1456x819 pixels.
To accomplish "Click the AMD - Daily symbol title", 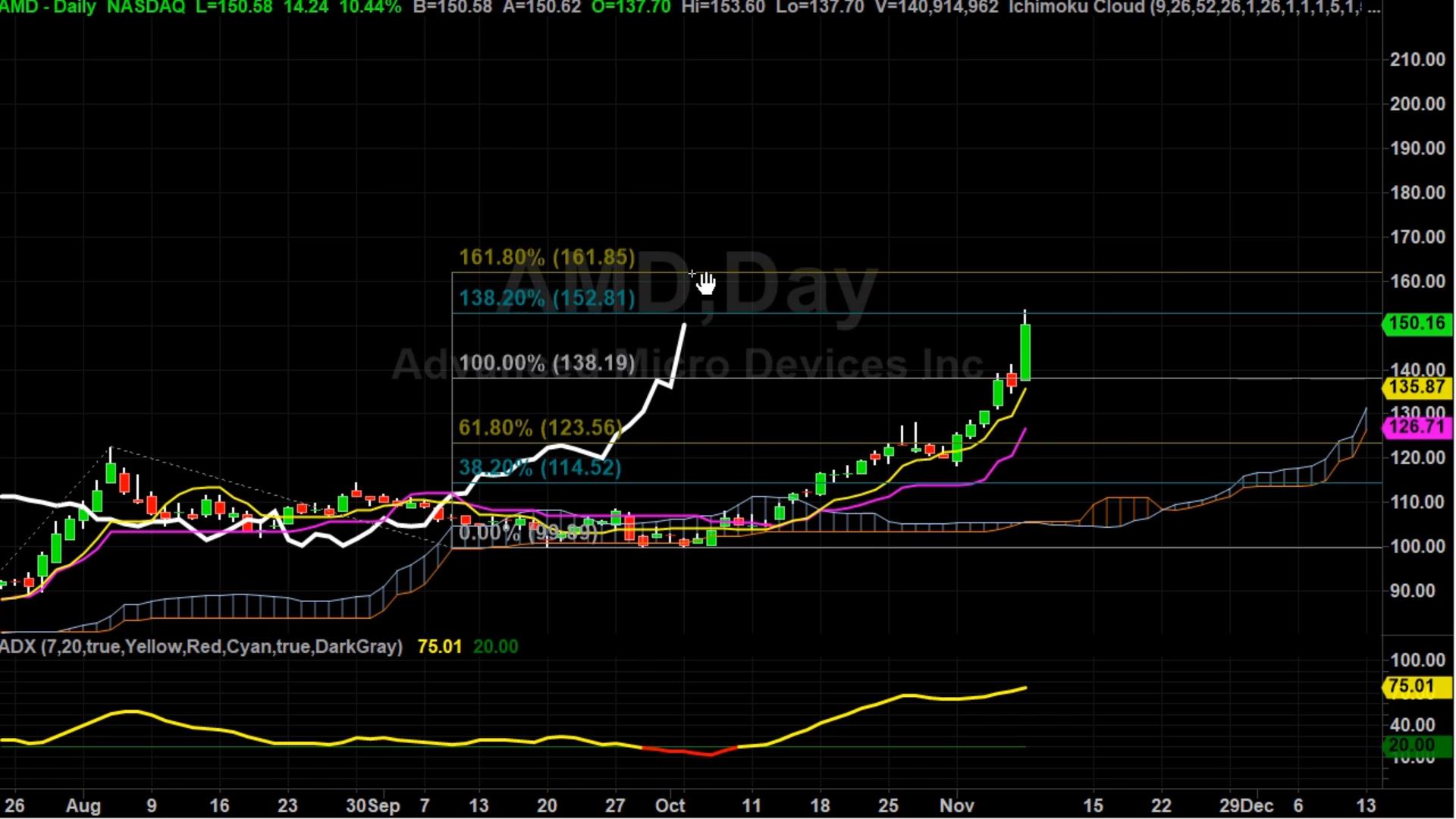I will pyautogui.click(x=49, y=8).
